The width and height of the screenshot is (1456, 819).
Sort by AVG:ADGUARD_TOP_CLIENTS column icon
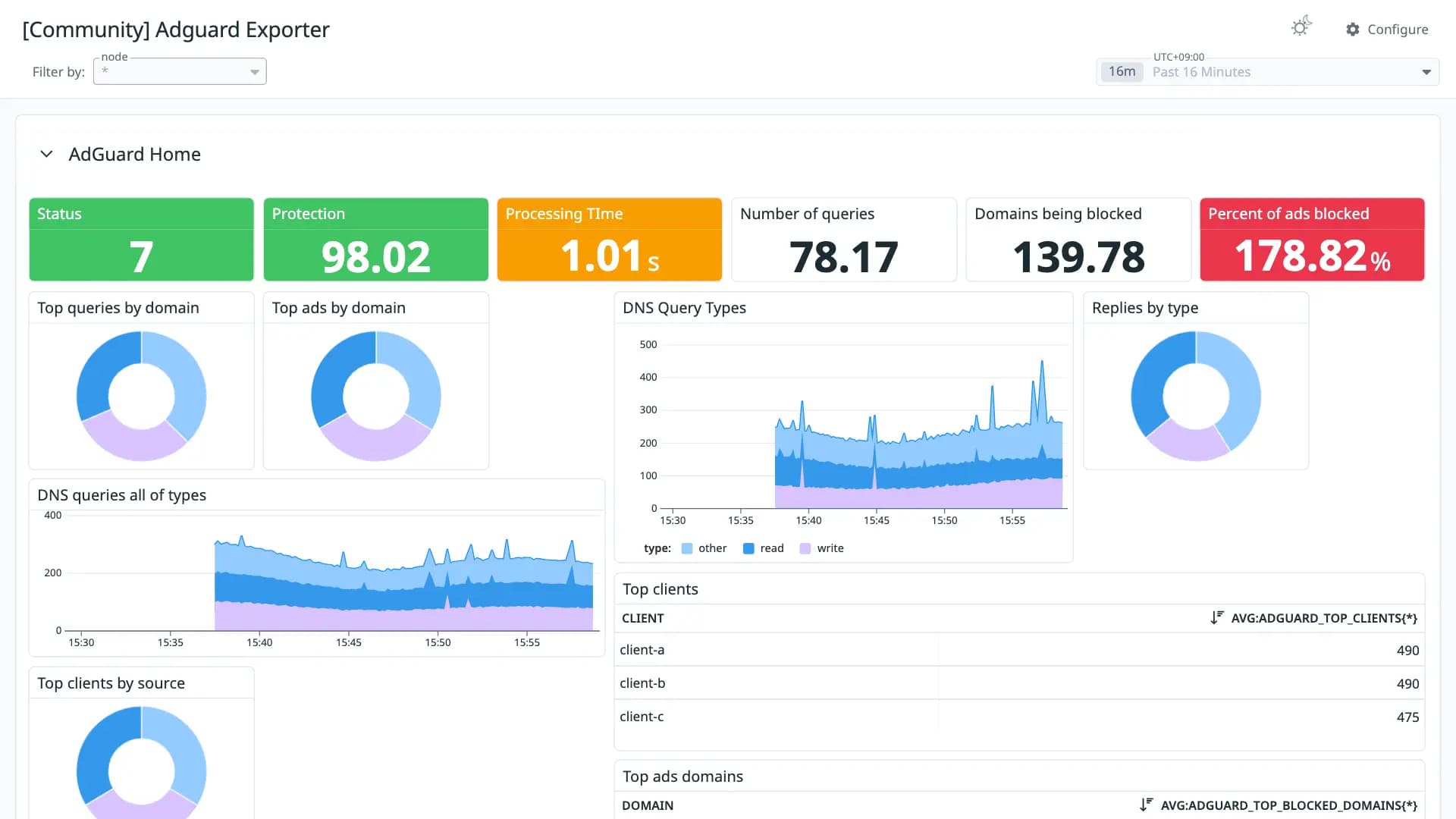coord(1216,618)
